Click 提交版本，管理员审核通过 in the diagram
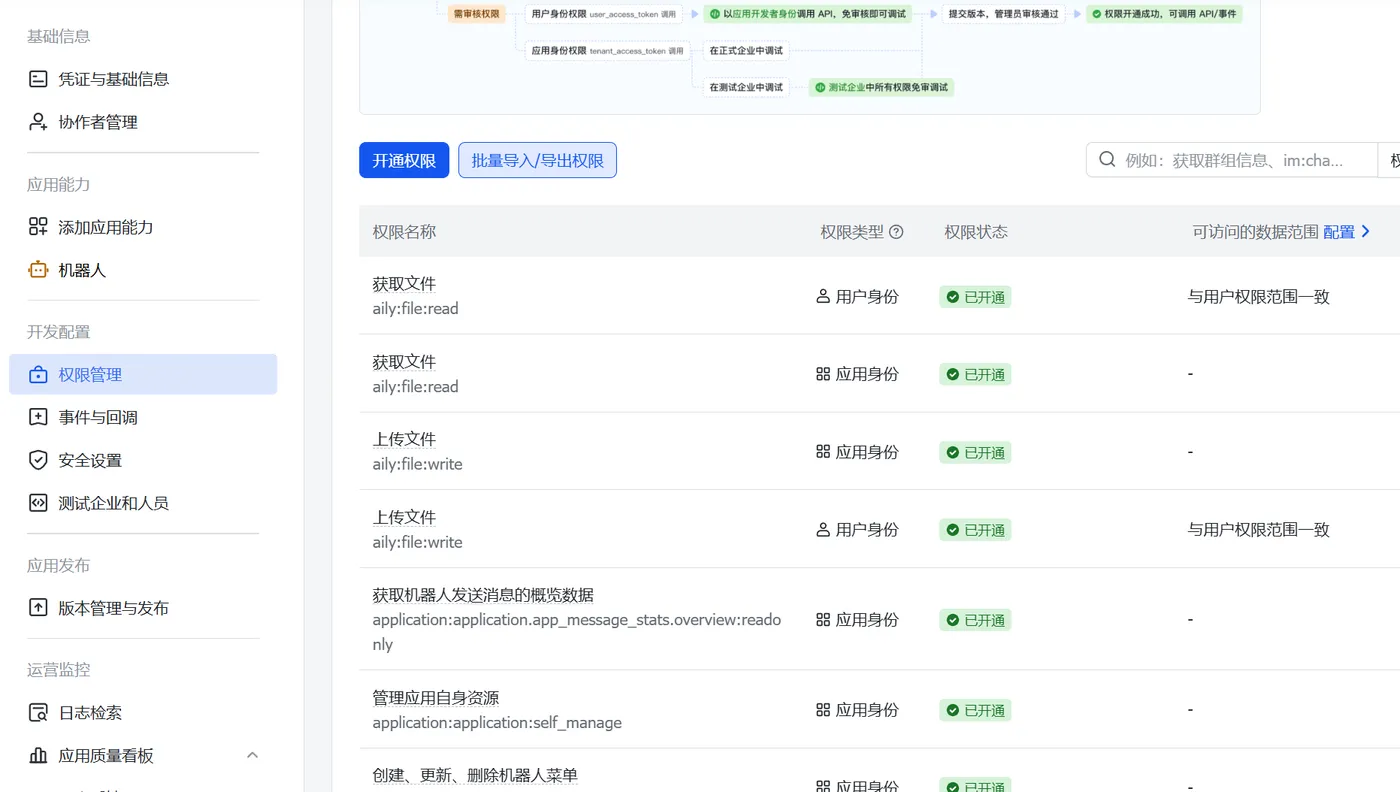 click(x=1003, y=14)
